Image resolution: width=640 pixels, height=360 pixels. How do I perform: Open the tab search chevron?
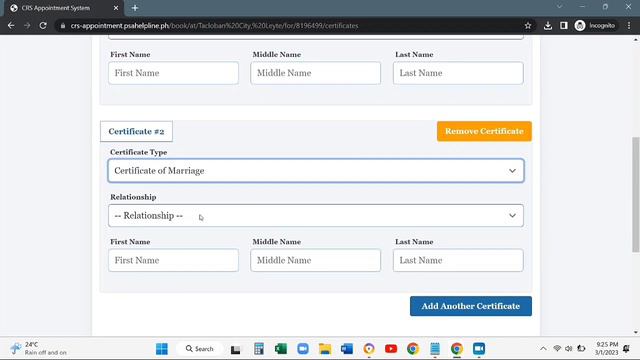point(560,7)
